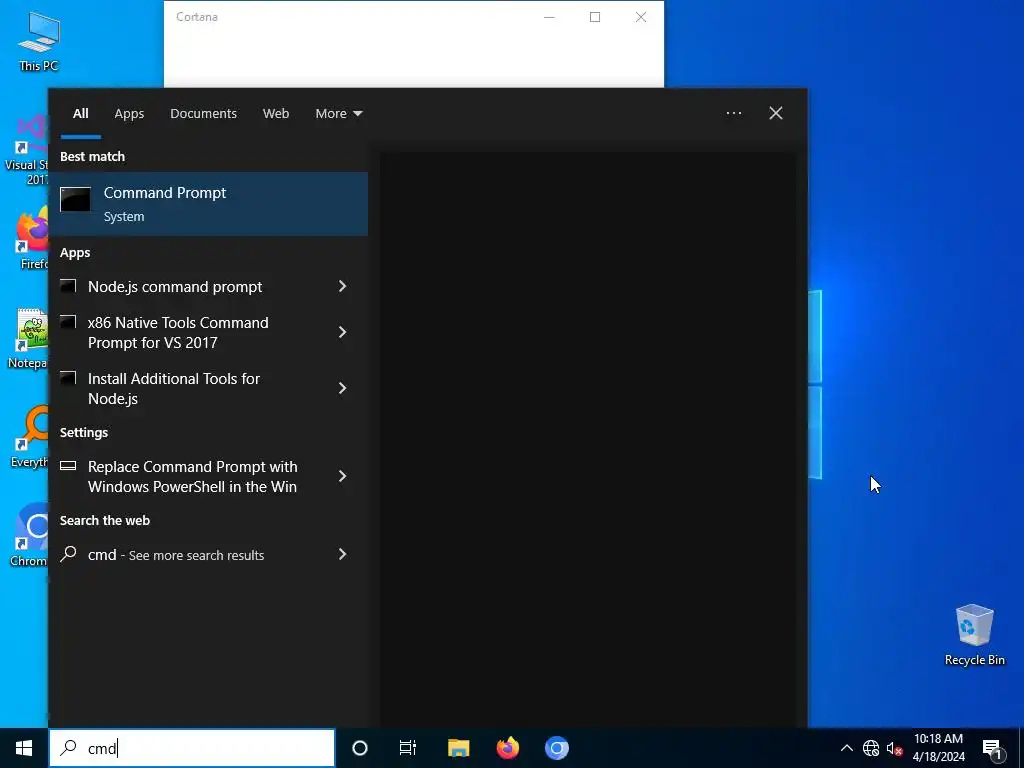Expand Node.js command prompt details arrow

click(342, 286)
